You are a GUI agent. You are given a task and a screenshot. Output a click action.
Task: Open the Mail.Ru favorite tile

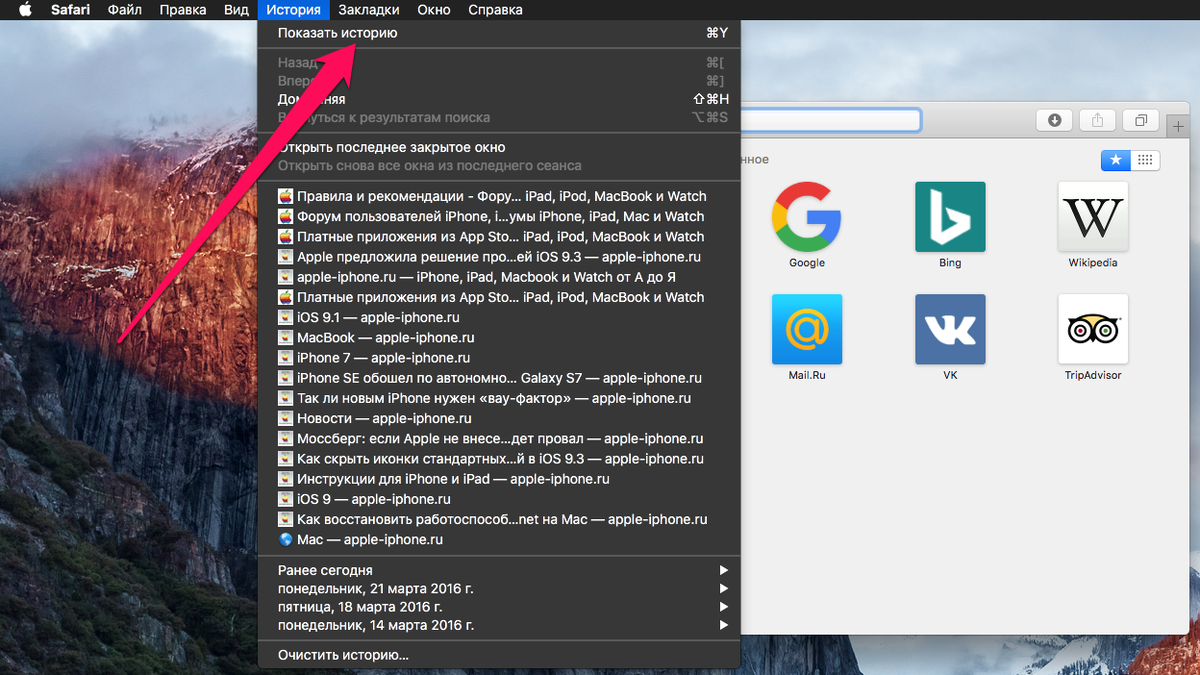pyautogui.click(x=806, y=329)
